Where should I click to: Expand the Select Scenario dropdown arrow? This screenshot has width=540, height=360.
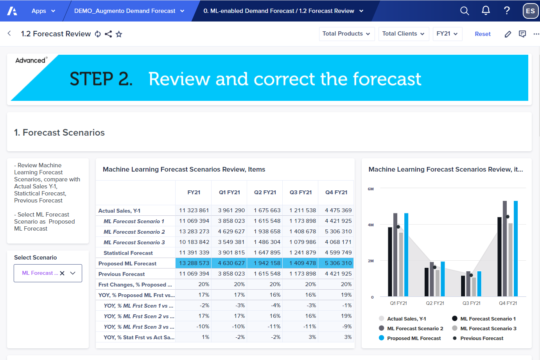[x=73, y=273]
